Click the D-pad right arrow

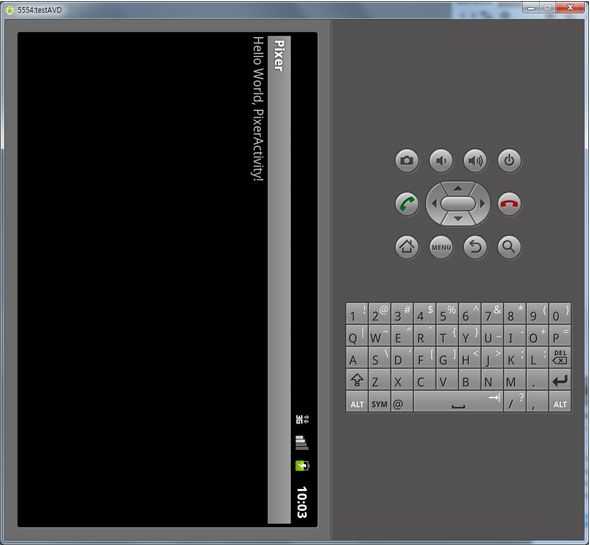[x=482, y=204]
